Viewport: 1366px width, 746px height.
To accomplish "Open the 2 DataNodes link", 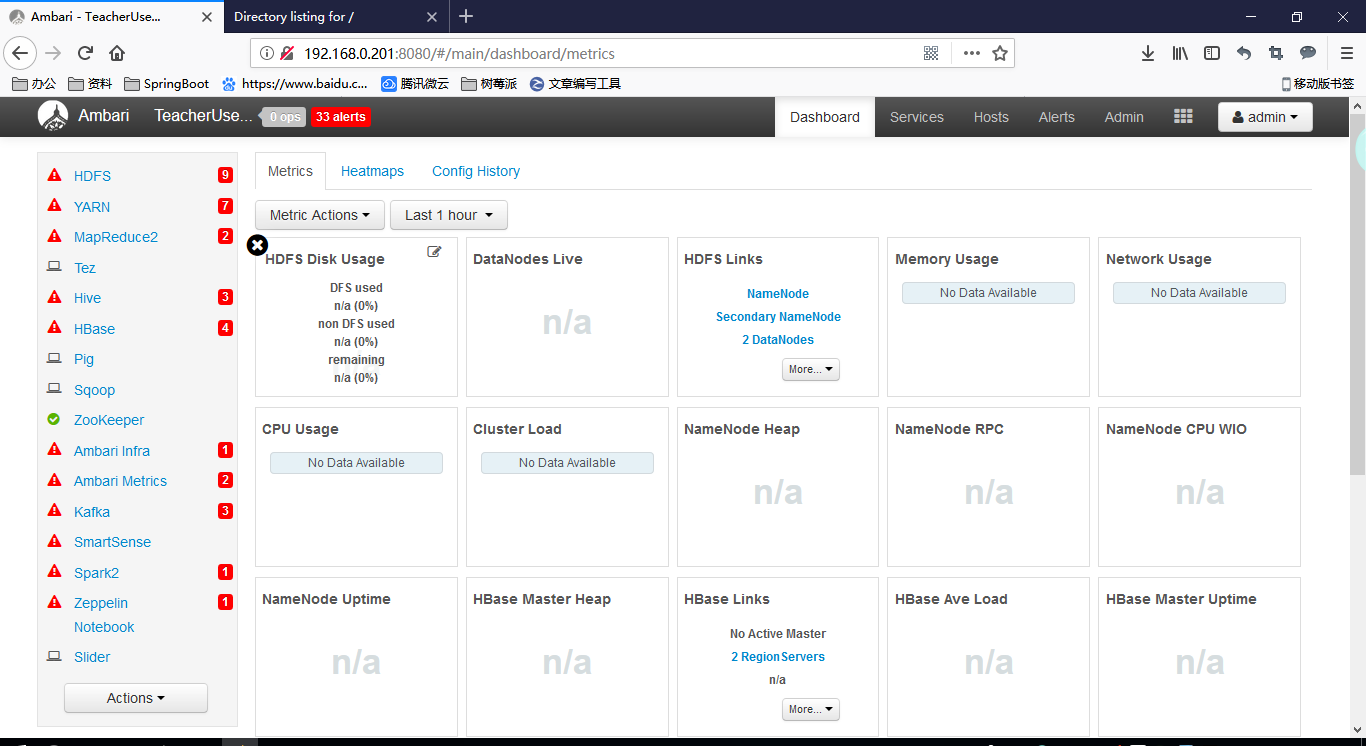I will [778, 340].
